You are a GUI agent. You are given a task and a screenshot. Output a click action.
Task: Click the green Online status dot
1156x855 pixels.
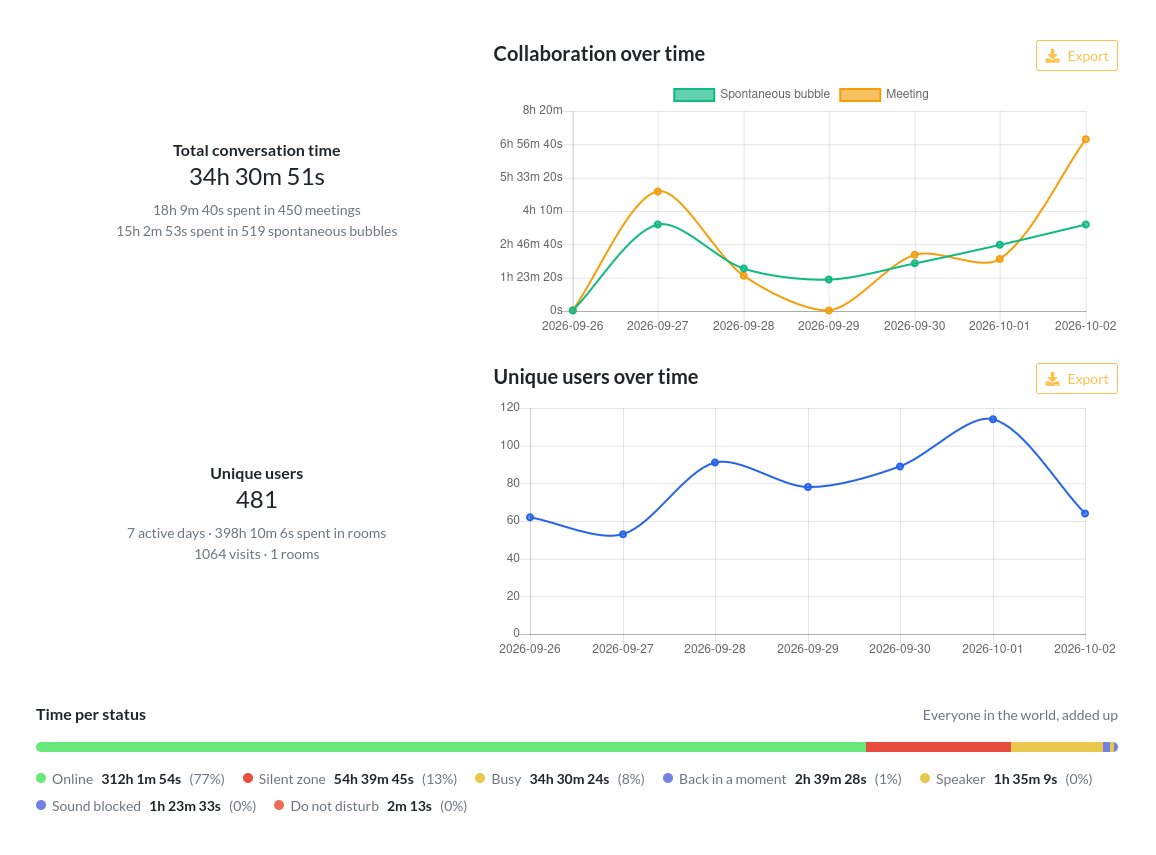(41, 778)
